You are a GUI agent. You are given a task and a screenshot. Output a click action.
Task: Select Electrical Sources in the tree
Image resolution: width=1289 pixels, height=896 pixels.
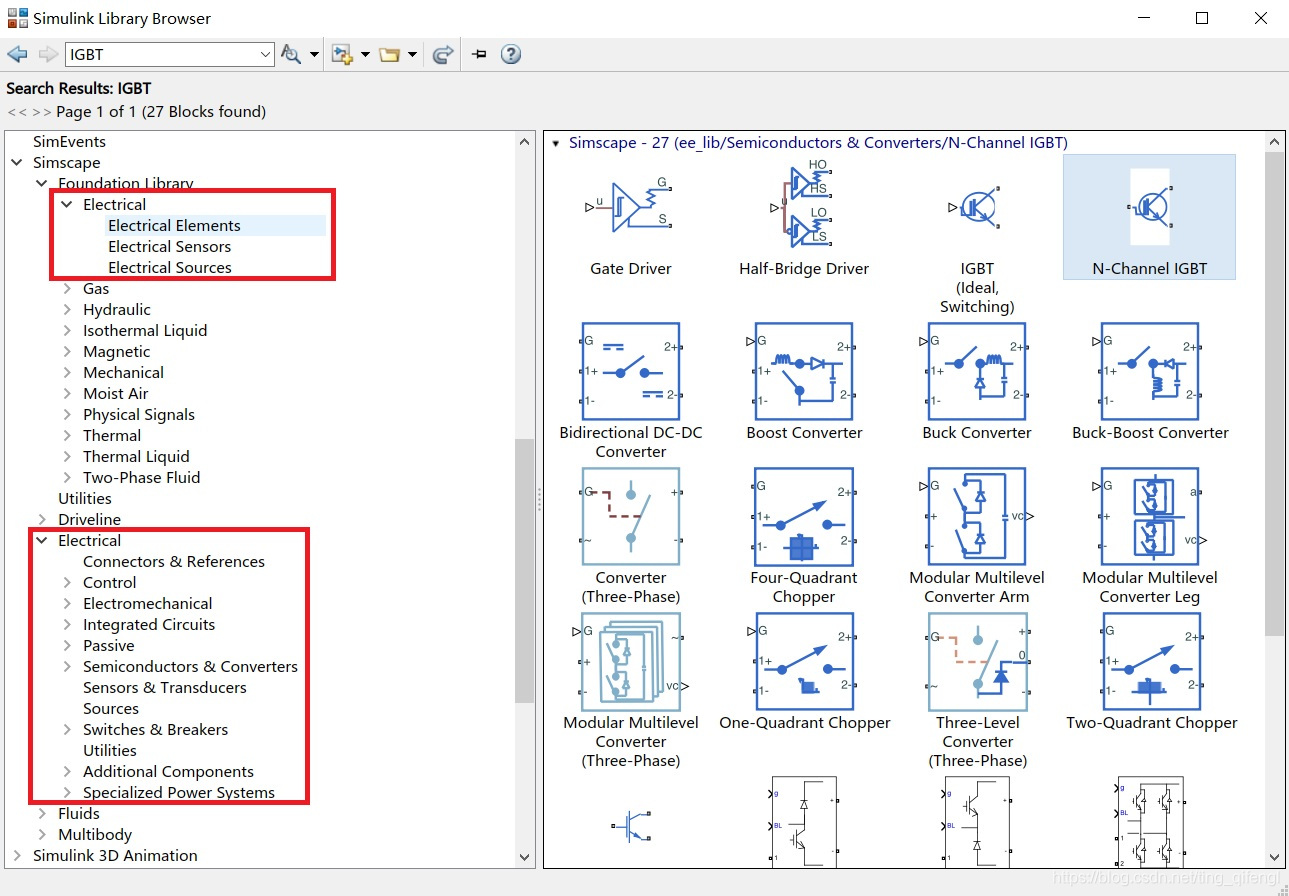click(x=169, y=267)
